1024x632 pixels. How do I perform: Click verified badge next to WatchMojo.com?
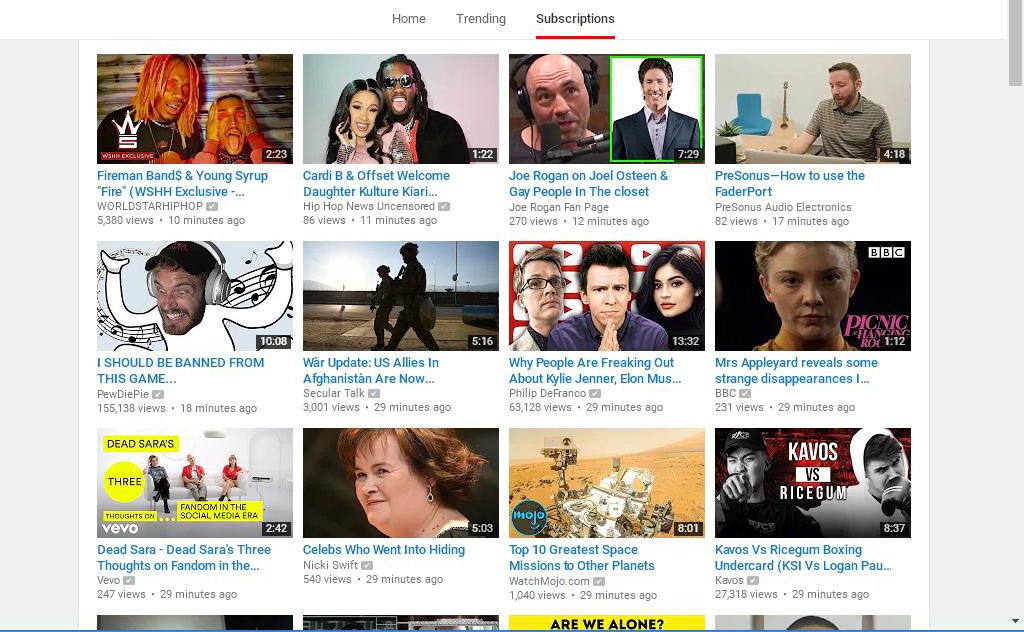(x=599, y=581)
